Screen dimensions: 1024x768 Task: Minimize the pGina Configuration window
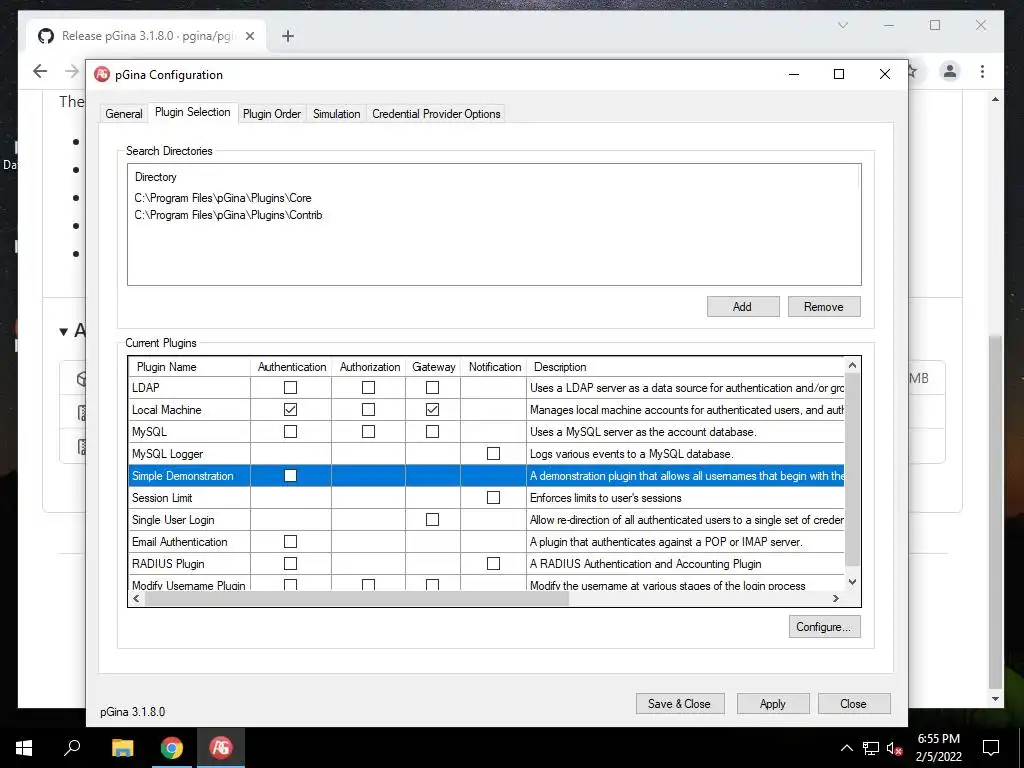pos(794,74)
